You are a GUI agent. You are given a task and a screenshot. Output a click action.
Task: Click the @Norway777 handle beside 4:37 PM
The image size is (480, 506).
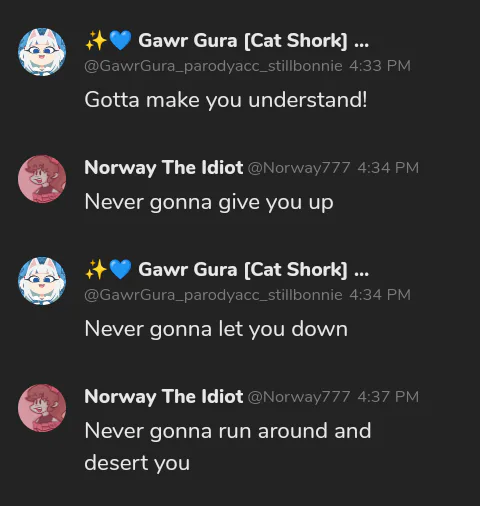pos(299,397)
